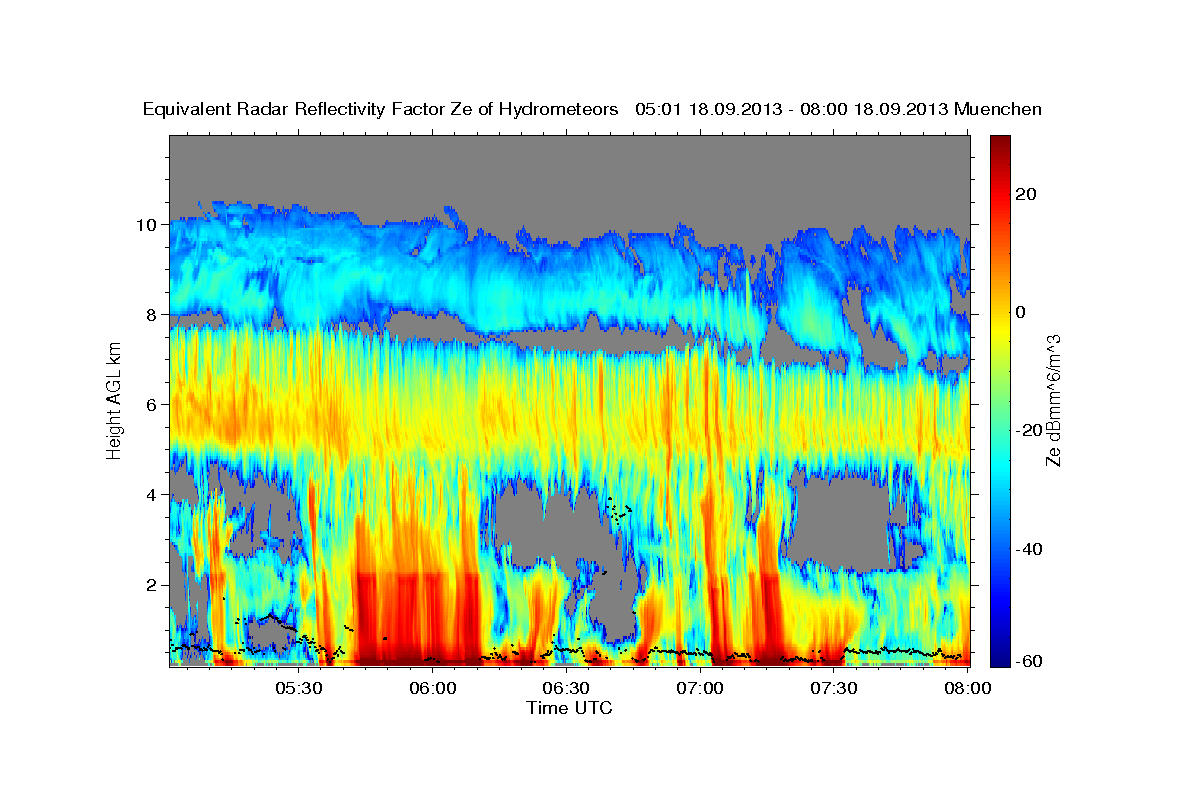
Task: Click the colorbar value '-20'
Action: [x=1028, y=430]
